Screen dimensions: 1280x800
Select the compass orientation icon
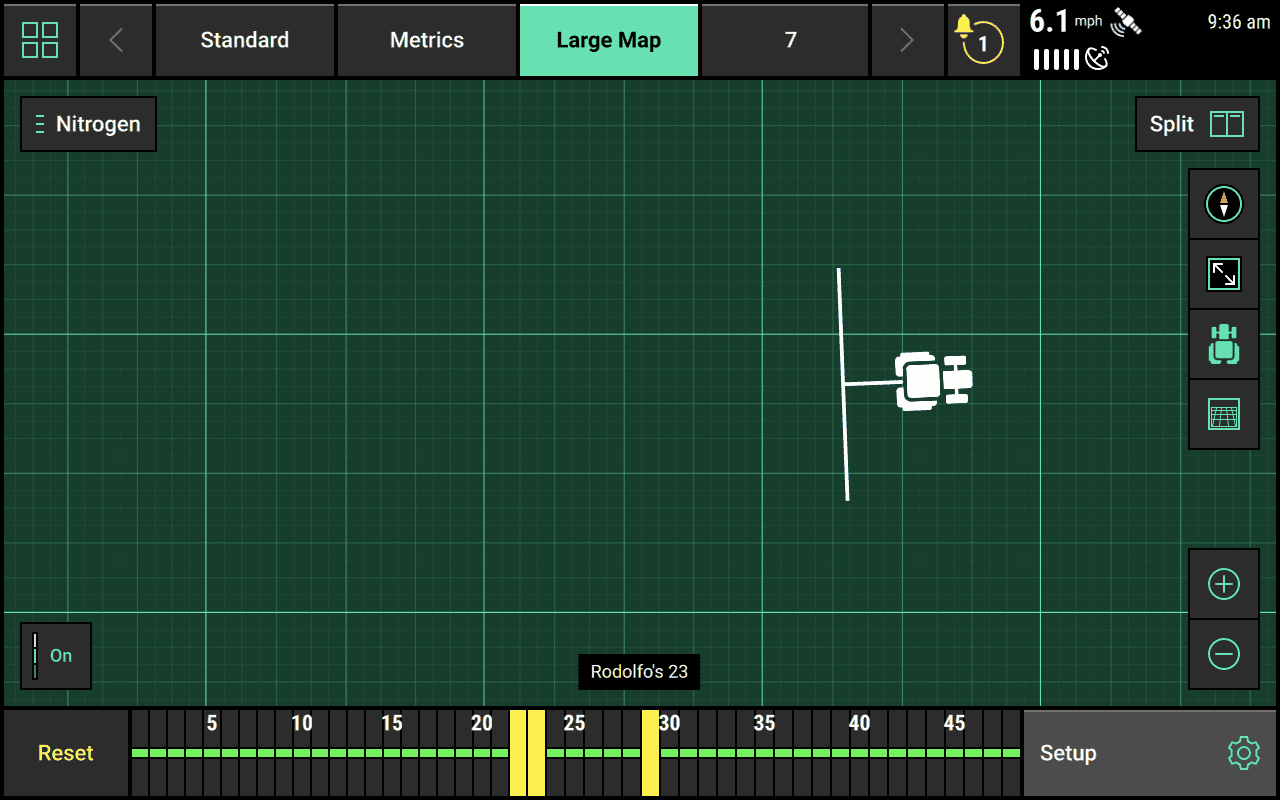[1224, 203]
